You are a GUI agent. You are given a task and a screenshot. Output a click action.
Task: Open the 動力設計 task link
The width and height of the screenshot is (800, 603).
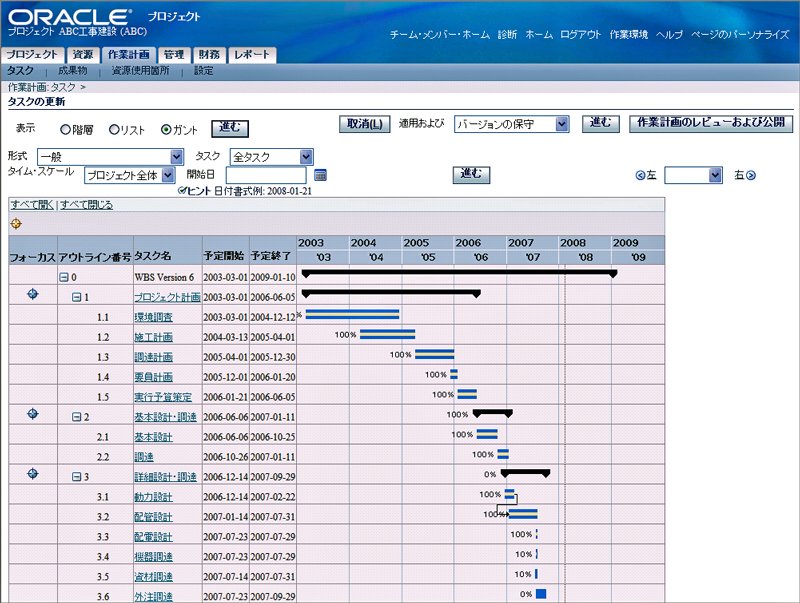[154, 497]
